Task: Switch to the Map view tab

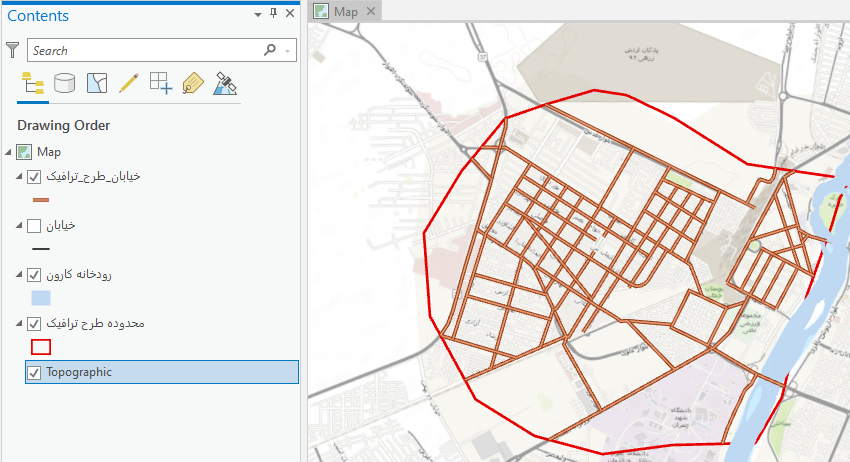Action: click(345, 11)
